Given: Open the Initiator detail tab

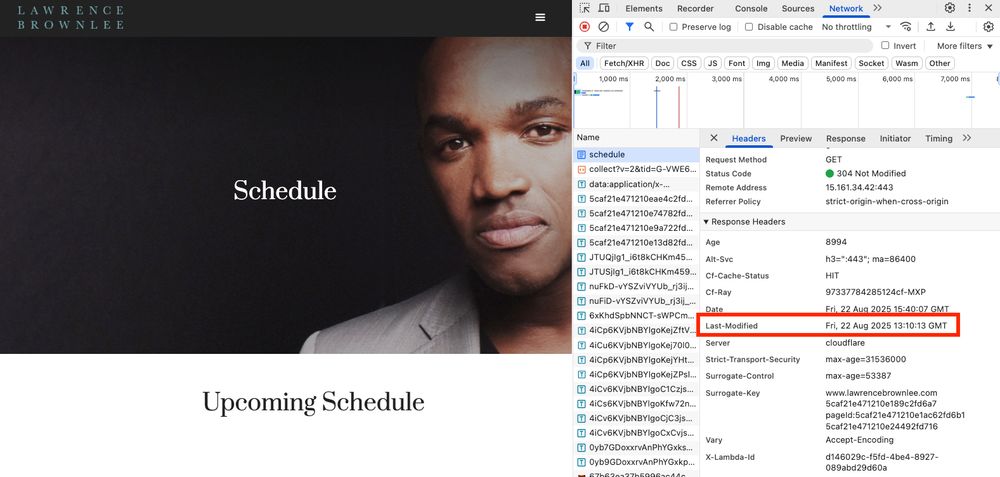Looking at the screenshot, I should (895, 138).
